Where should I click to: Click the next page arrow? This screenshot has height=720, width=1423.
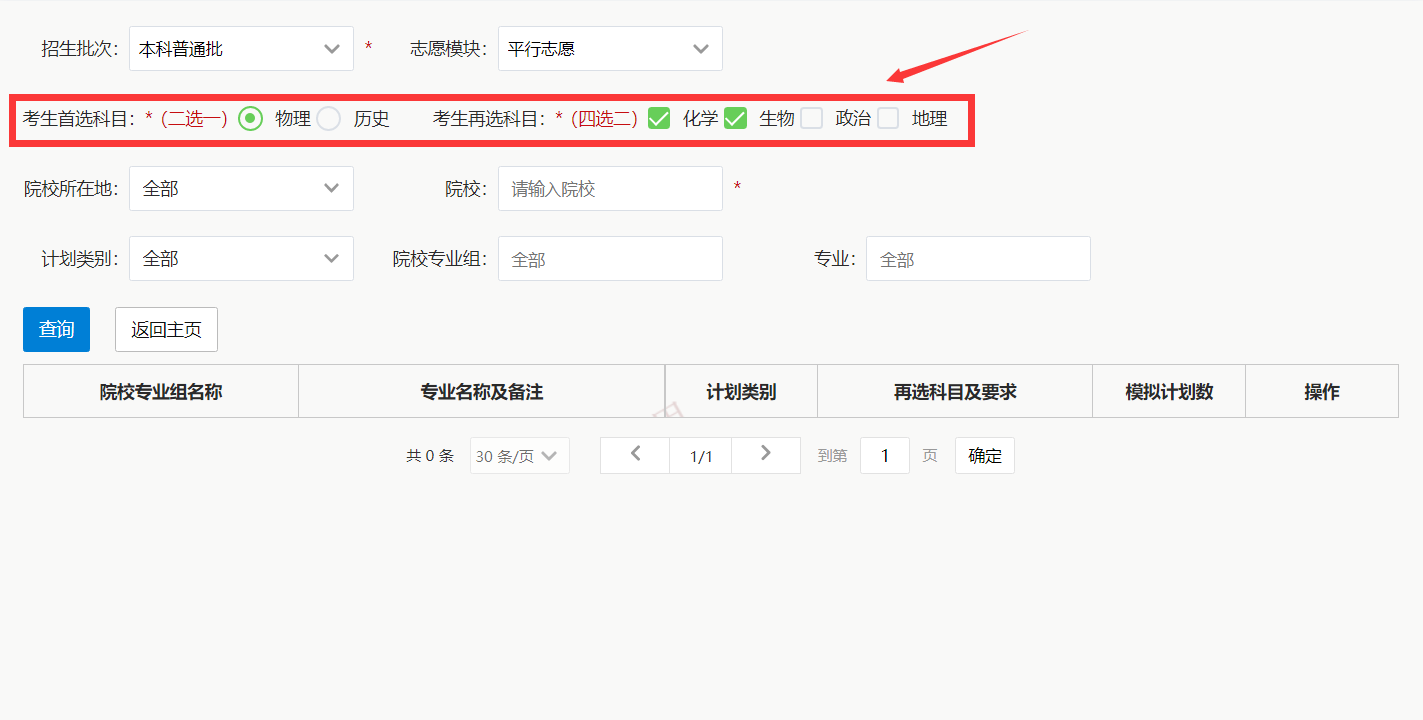[x=766, y=455]
